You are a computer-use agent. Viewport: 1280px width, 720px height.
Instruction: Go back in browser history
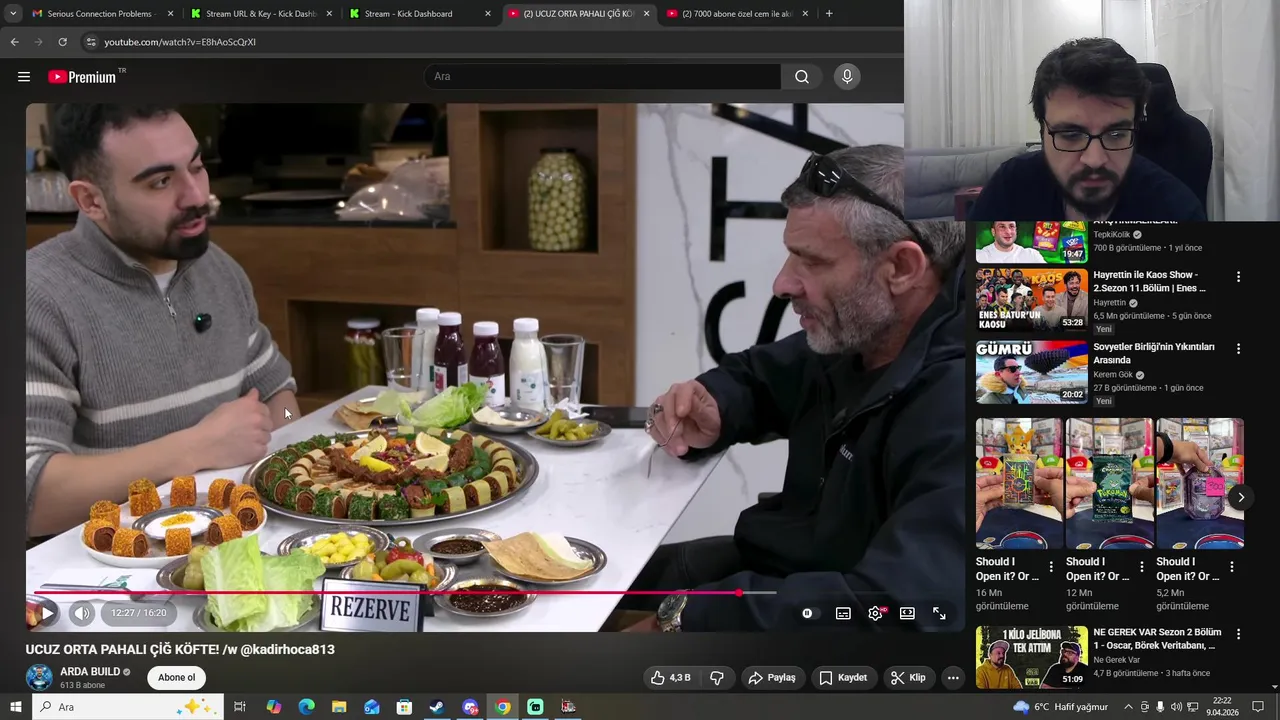(x=14, y=42)
